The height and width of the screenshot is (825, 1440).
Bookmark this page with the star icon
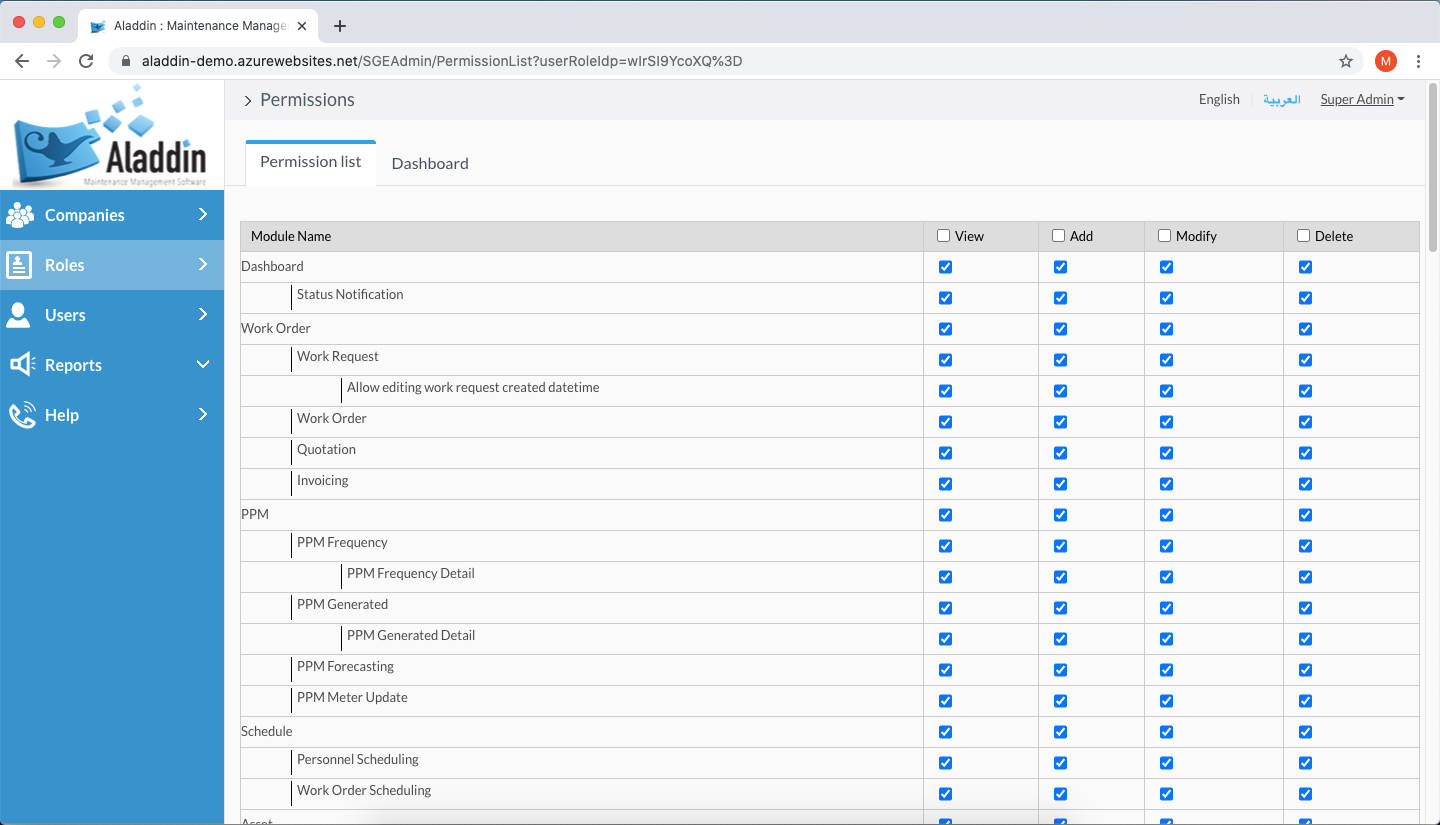(x=1346, y=61)
